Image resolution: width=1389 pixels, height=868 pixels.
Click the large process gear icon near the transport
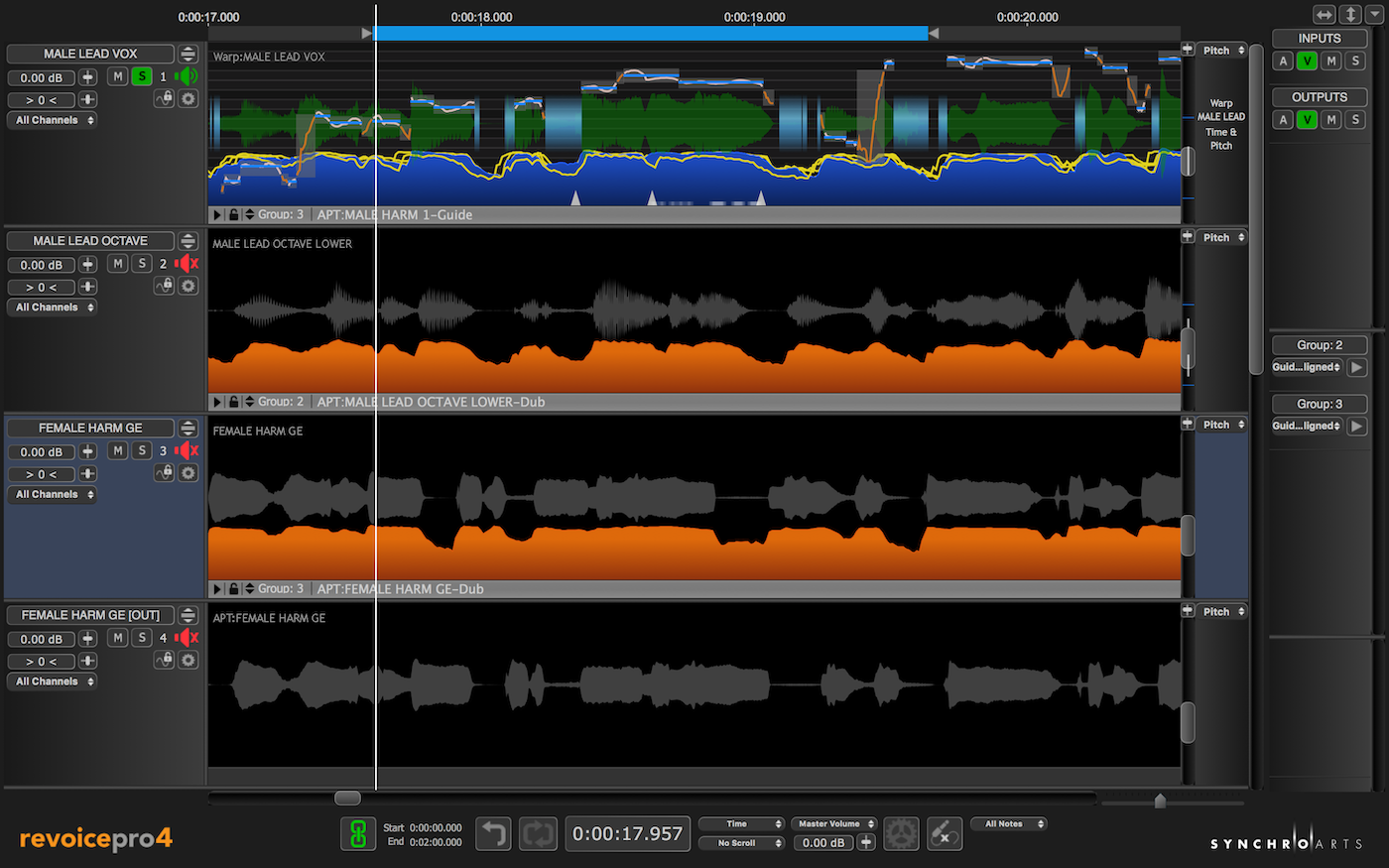click(x=901, y=834)
